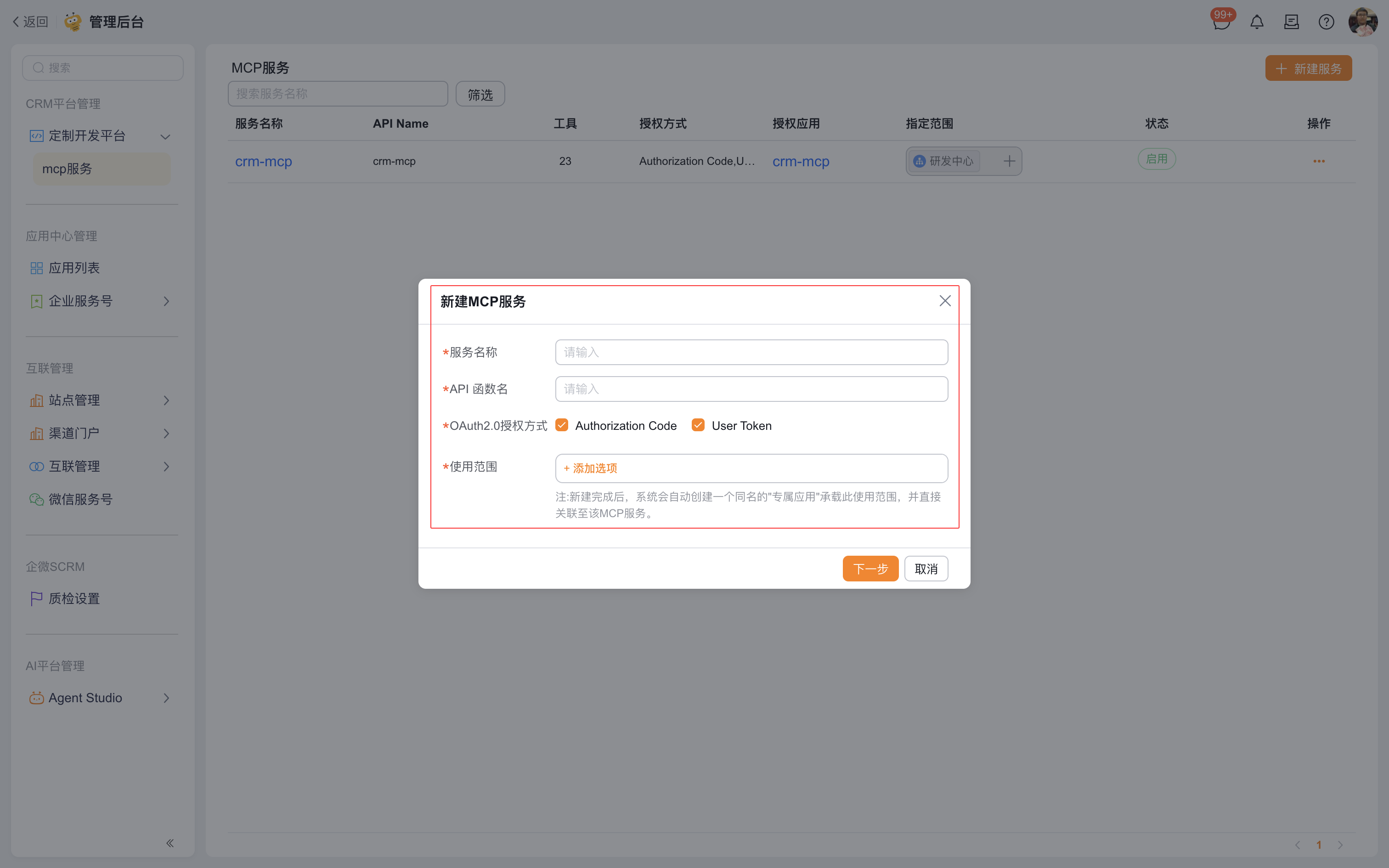Image resolution: width=1389 pixels, height=868 pixels.
Task: Close the 新建MCP服务 dialog with the X
Action: pyautogui.click(x=945, y=301)
